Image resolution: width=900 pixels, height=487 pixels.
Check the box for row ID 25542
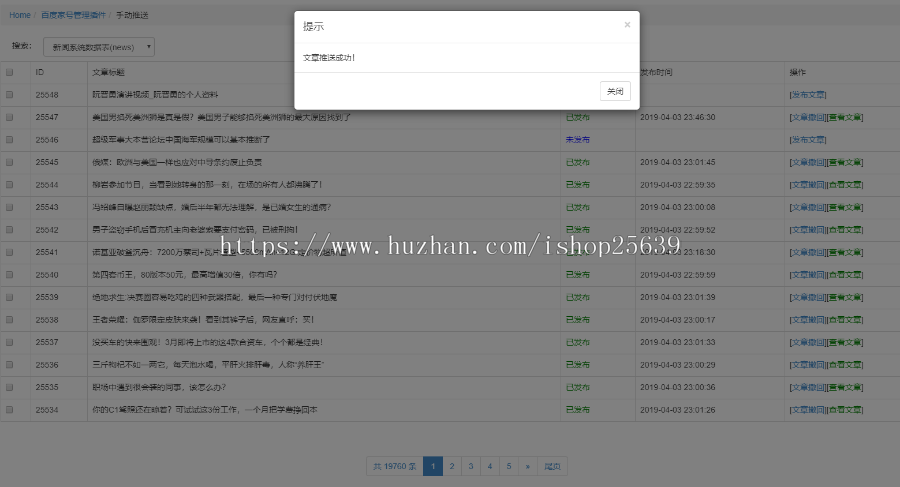click(x=10, y=230)
